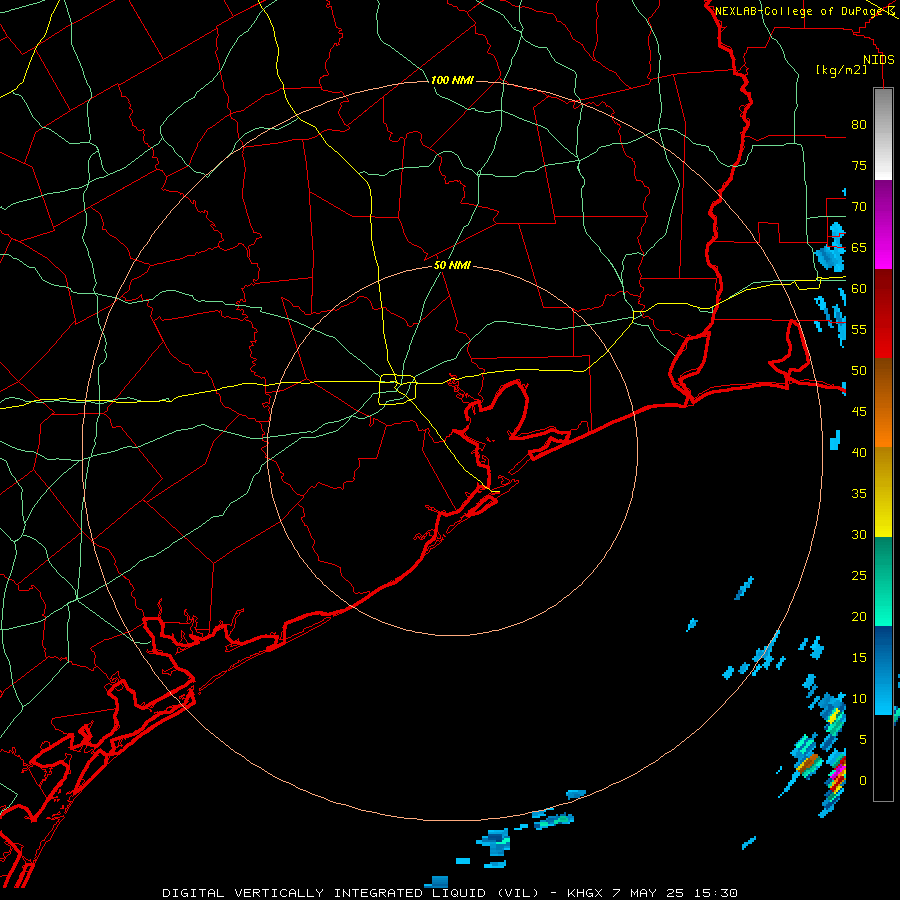This screenshot has height=900, width=900.
Task: Click the scale value 35
Action: point(859,494)
